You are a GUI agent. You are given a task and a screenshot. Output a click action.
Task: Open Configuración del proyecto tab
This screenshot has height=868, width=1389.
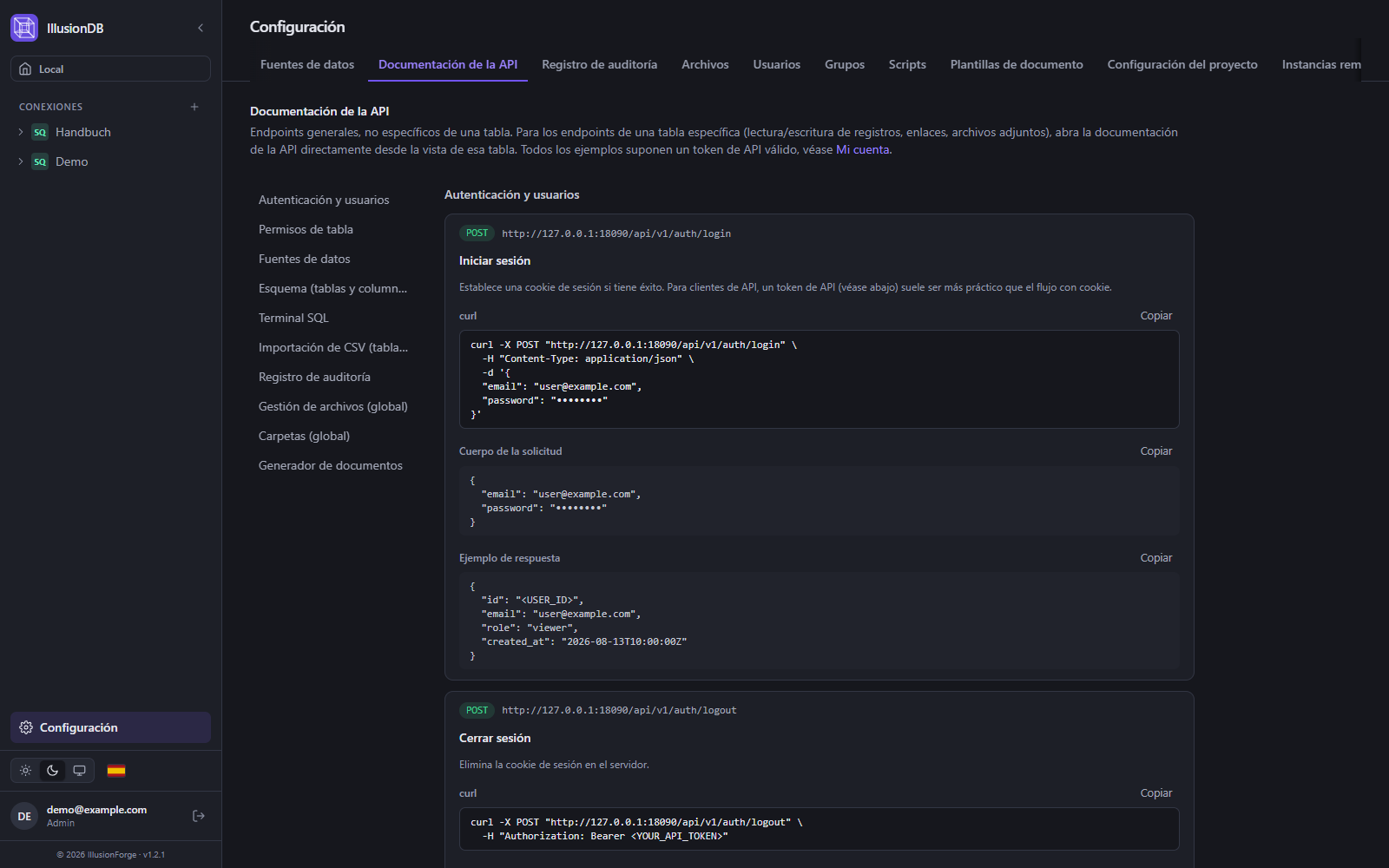[x=1182, y=64]
